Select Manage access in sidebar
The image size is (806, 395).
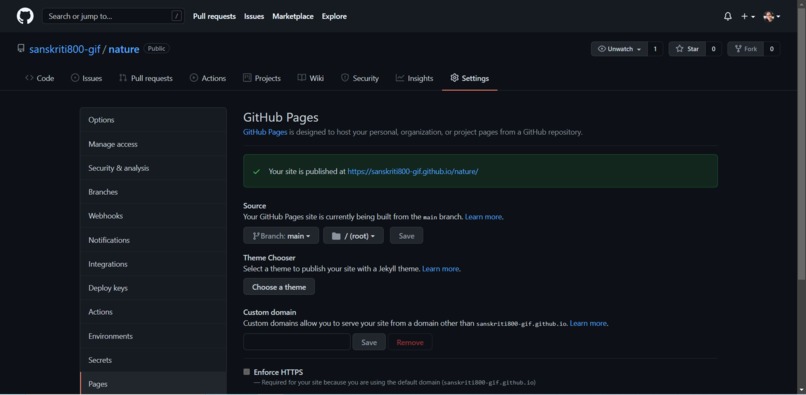pyautogui.click(x=153, y=144)
